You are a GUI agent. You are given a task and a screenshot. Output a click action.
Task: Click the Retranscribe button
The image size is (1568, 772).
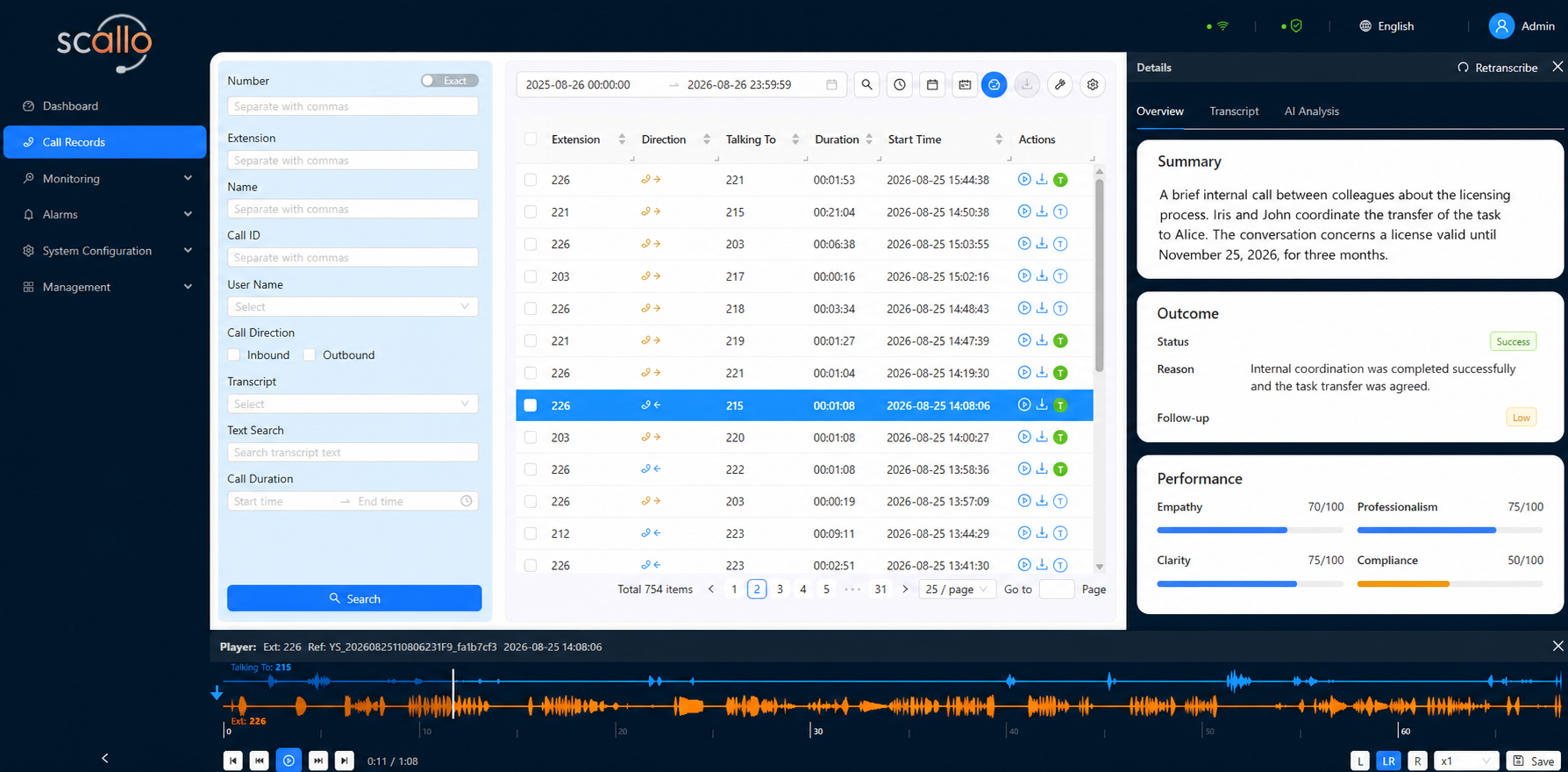(x=1498, y=68)
